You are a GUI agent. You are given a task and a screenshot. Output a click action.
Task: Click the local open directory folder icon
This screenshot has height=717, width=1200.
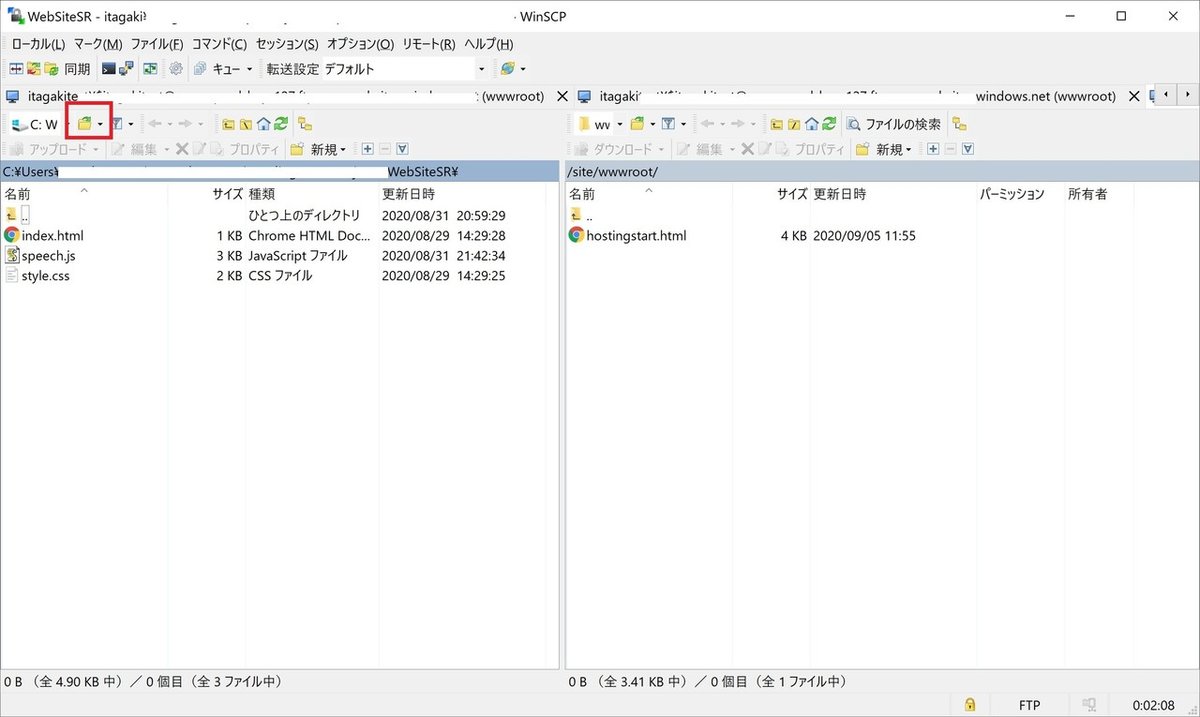pos(85,124)
